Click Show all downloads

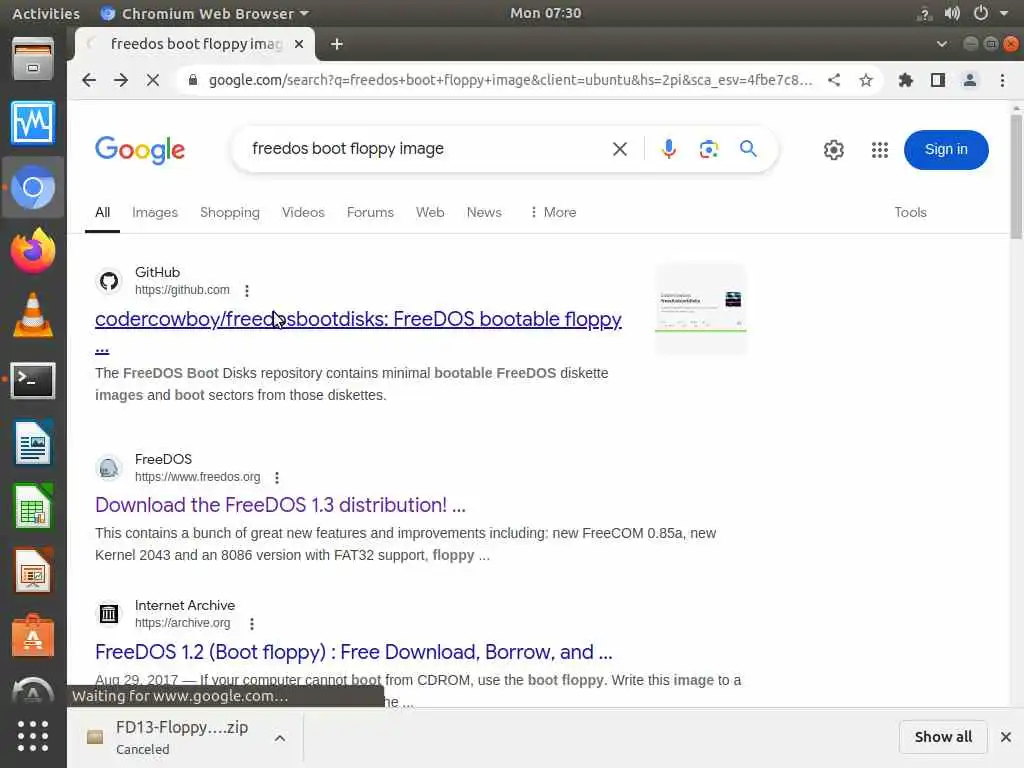943,737
